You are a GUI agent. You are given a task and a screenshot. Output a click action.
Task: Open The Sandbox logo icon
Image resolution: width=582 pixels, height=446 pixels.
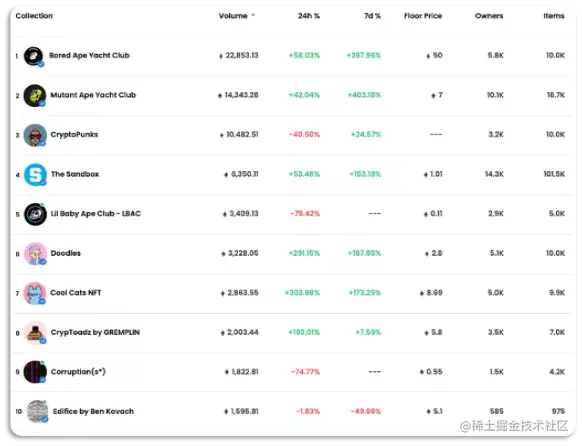pyautogui.click(x=35, y=174)
